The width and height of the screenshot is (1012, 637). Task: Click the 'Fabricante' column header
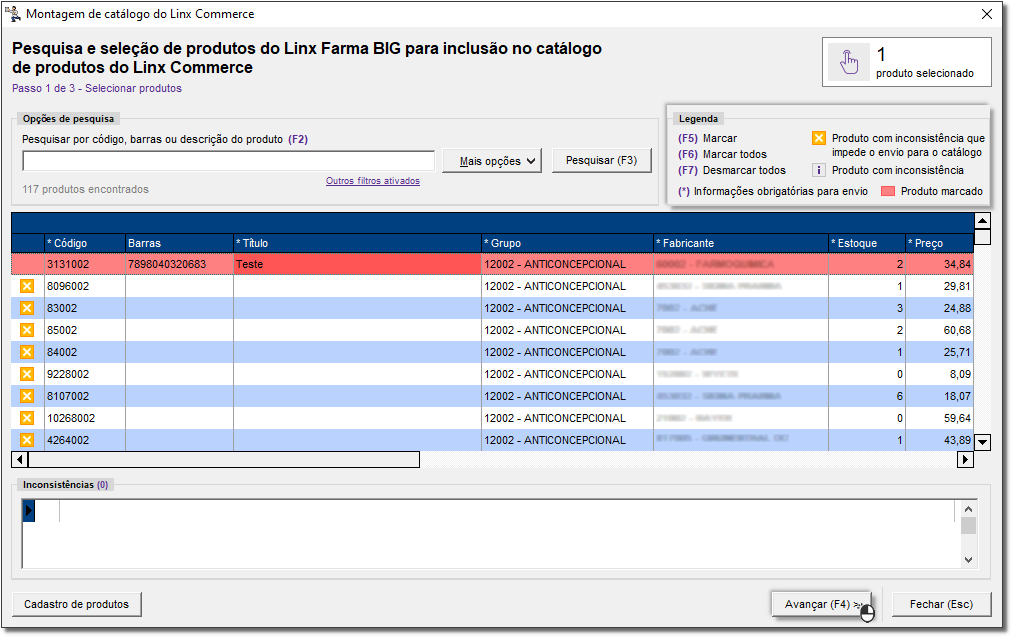click(x=742, y=243)
